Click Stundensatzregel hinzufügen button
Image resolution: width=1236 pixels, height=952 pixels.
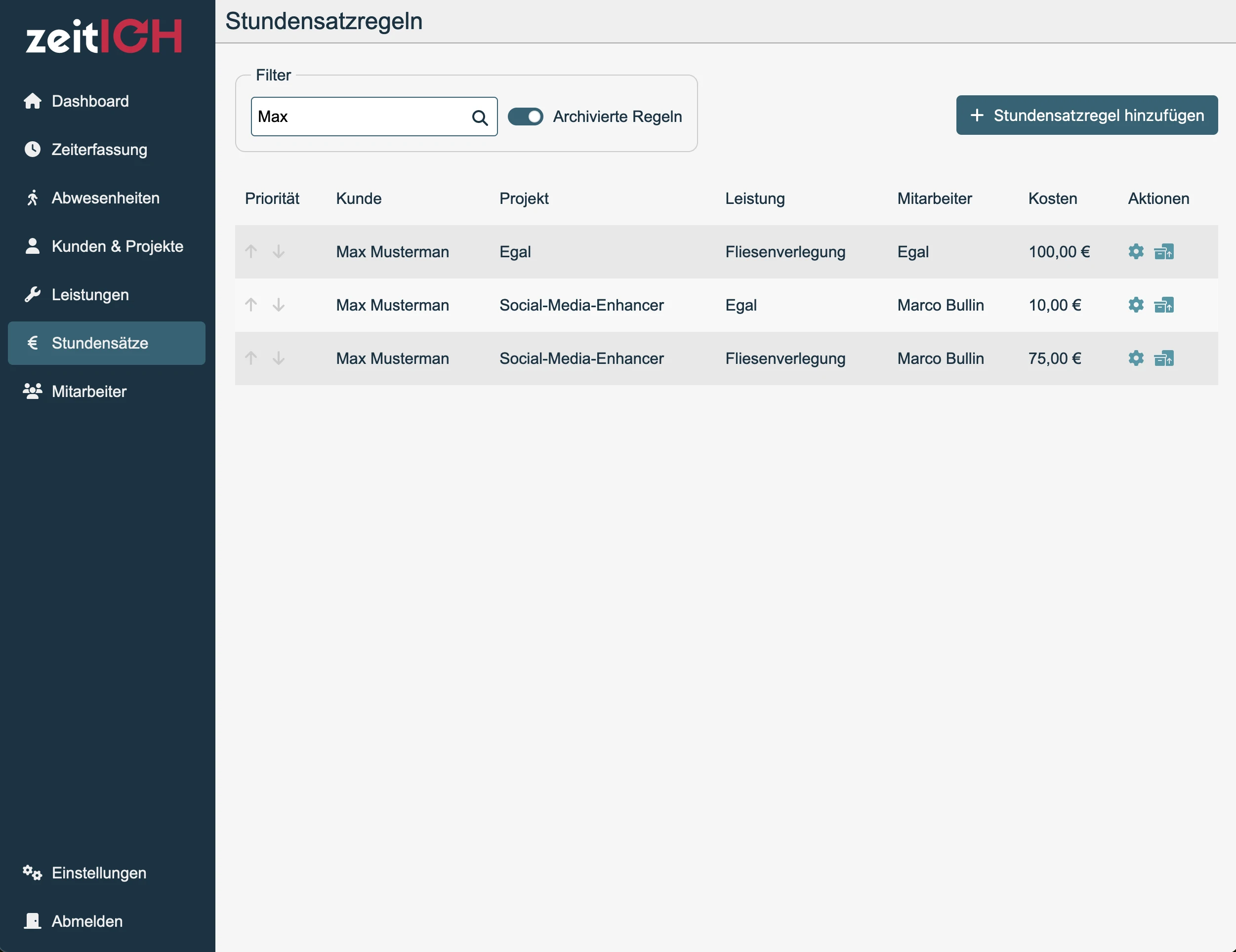(1087, 116)
